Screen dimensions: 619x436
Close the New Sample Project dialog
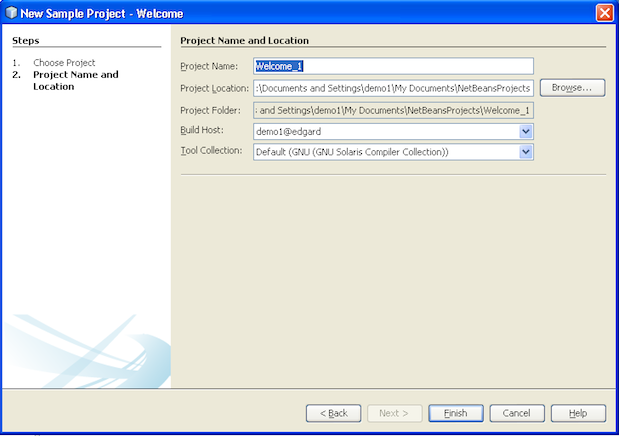604,12
